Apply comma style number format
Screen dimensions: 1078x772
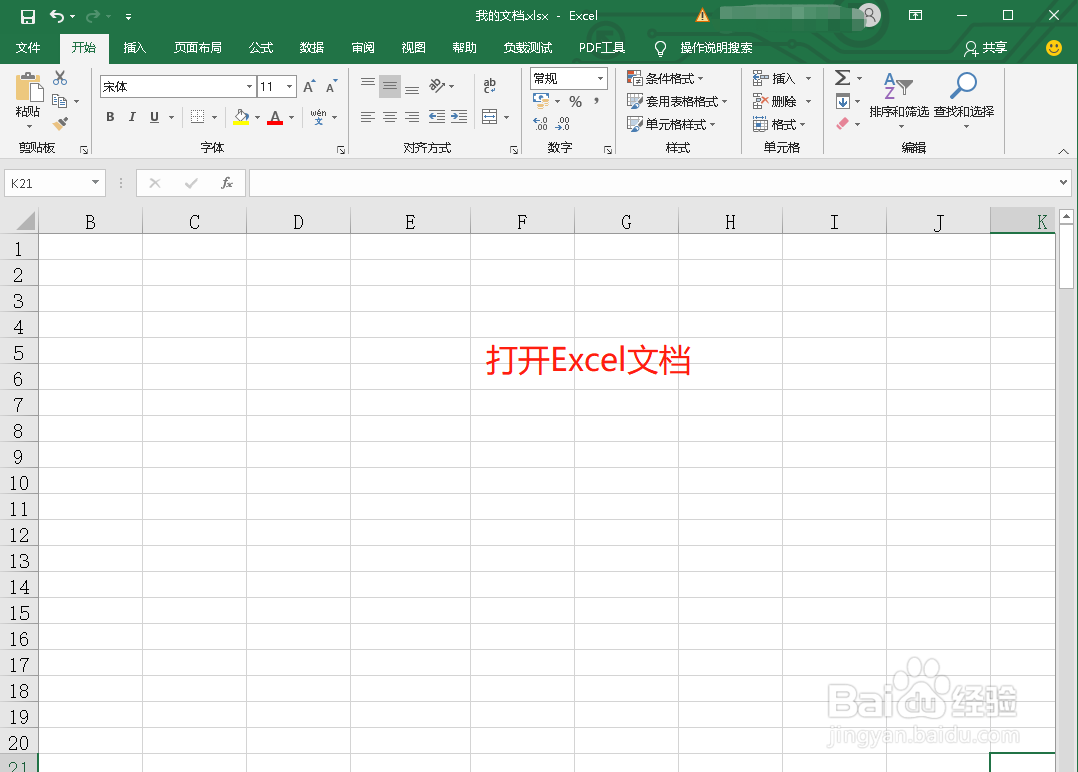coord(596,102)
